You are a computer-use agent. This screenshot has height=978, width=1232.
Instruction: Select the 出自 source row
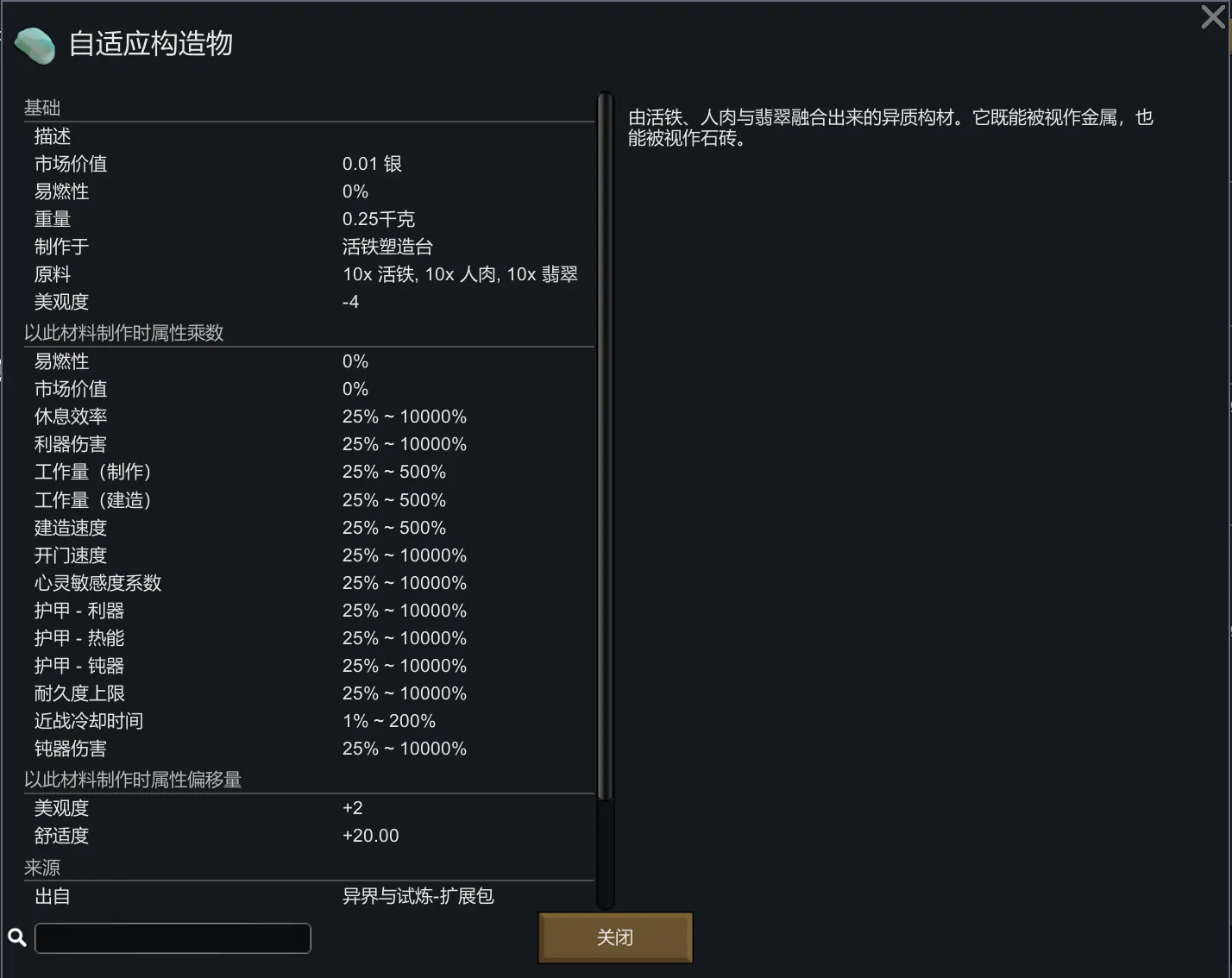pyautogui.click(x=309, y=896)
